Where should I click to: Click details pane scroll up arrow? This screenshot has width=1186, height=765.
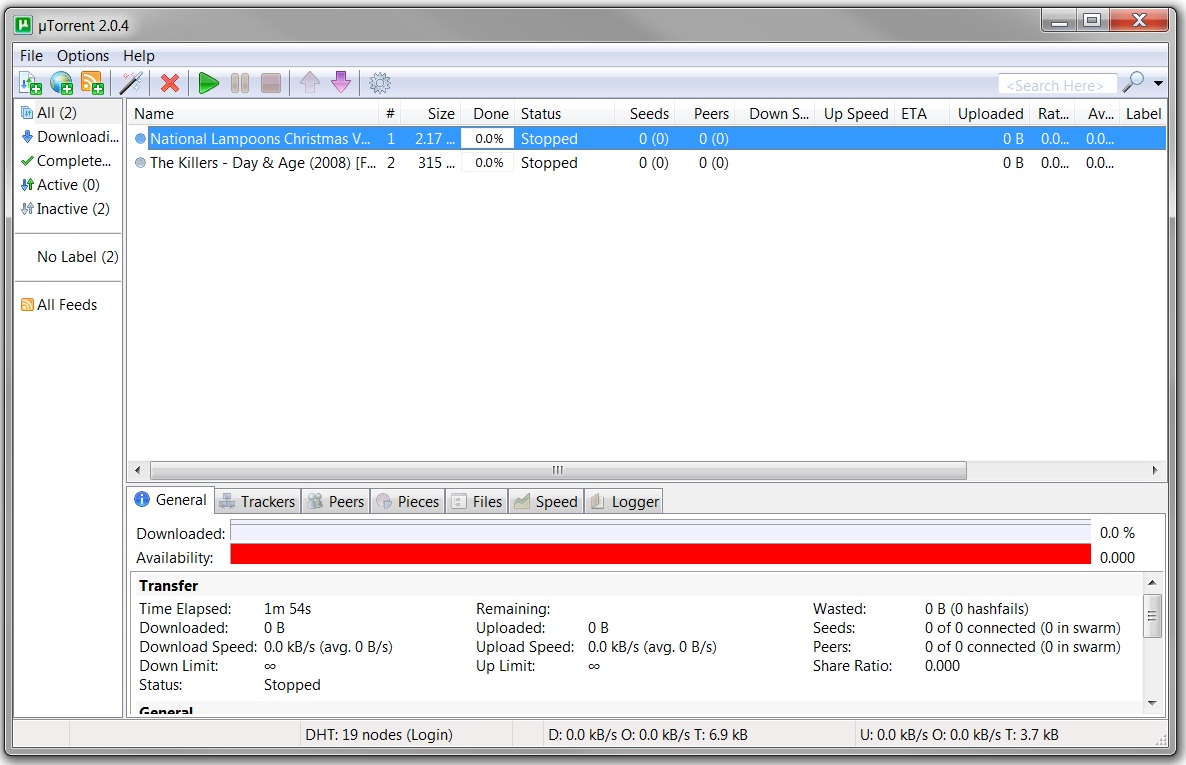pos(1152,582)
